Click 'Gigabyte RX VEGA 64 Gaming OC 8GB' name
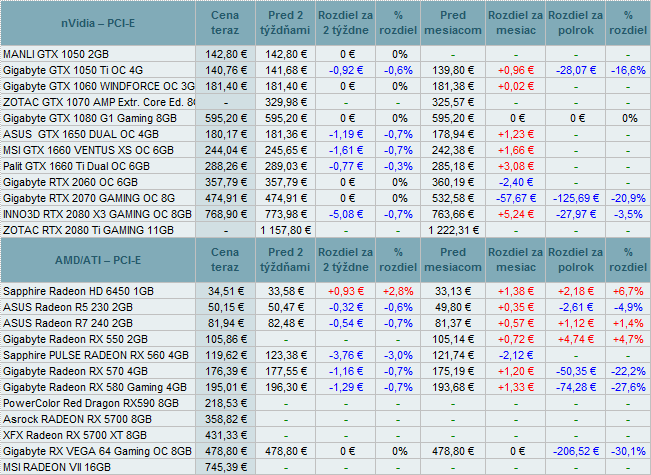Screen dimensions: 651x475 coord(98,451)
